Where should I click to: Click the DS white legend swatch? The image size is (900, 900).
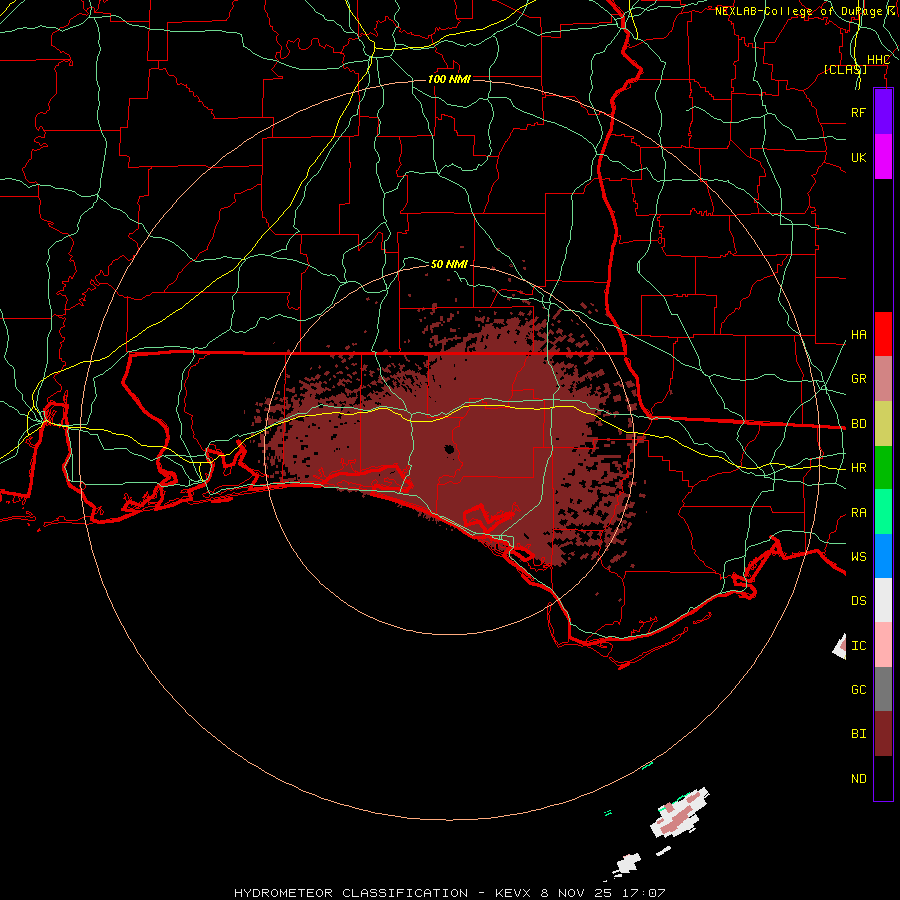883,600
